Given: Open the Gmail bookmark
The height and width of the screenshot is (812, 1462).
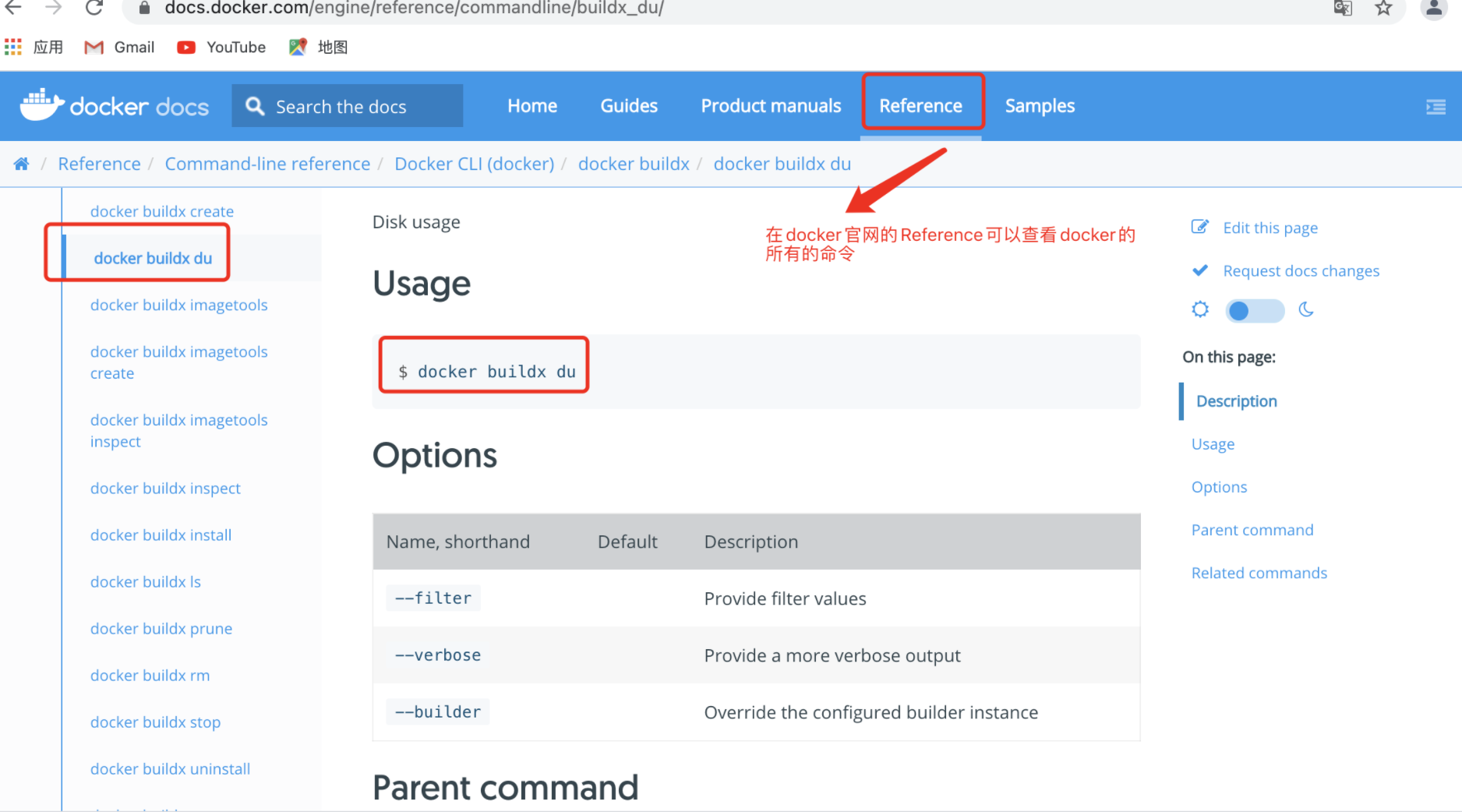Looking at the screenshot, I should click(119, 48).
